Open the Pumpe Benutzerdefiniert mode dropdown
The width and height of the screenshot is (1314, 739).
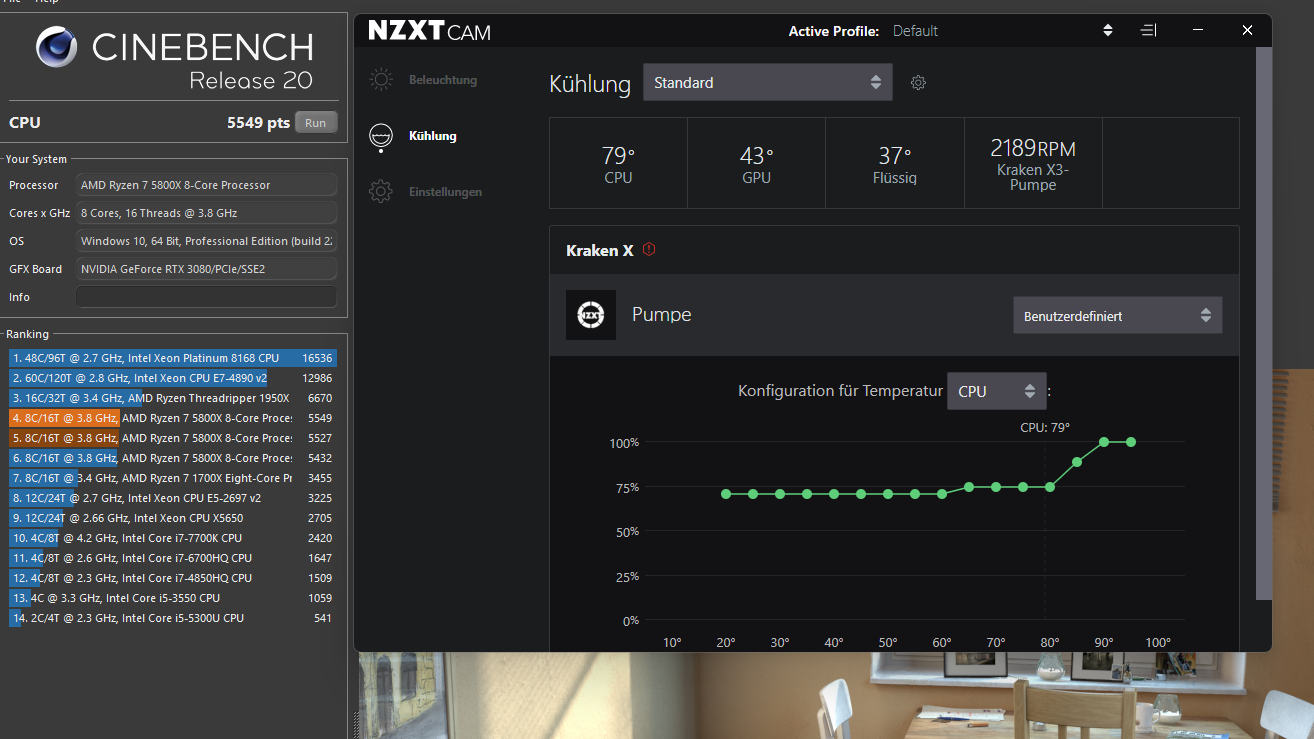pos(1117,316)
